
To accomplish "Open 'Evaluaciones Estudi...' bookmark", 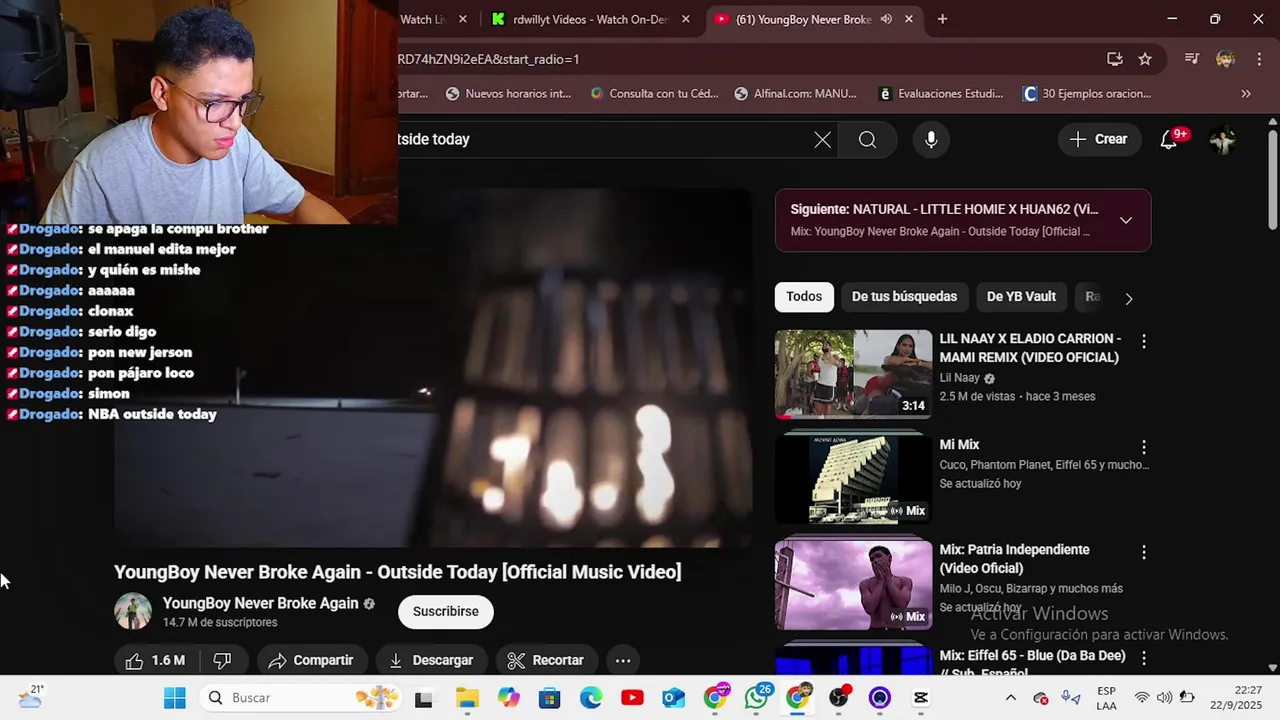I will coord(940,94).
